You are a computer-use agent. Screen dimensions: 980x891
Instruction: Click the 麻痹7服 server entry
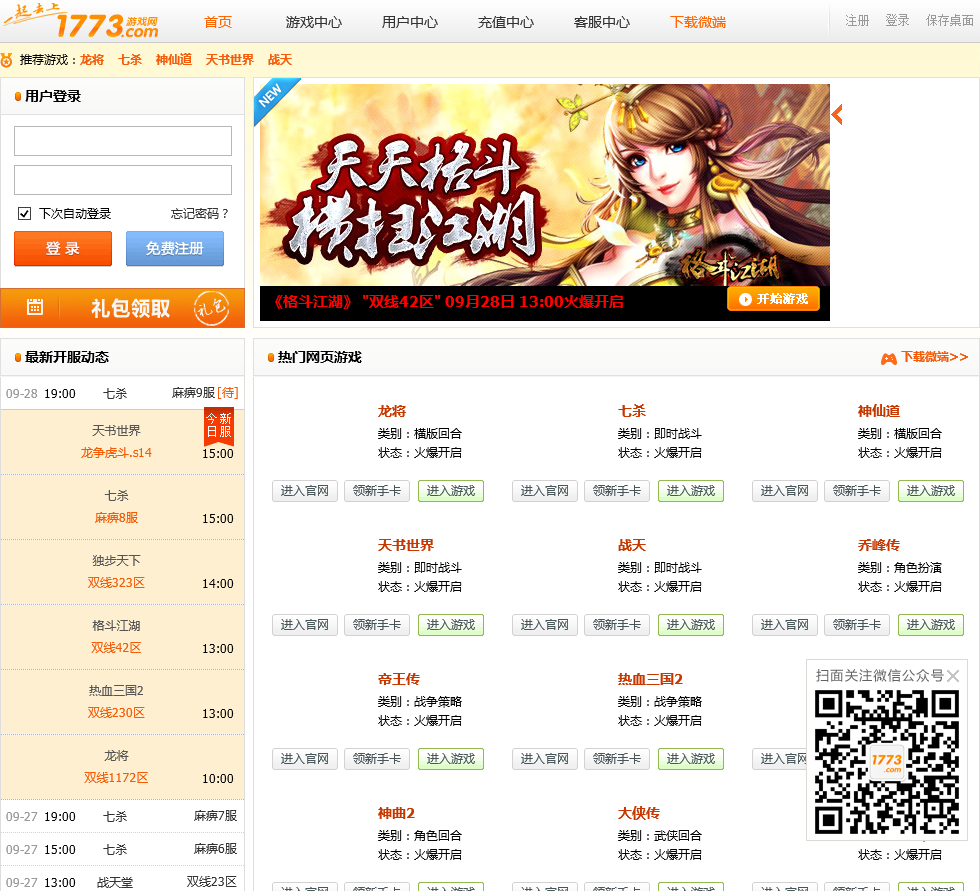tap(216, 816)
